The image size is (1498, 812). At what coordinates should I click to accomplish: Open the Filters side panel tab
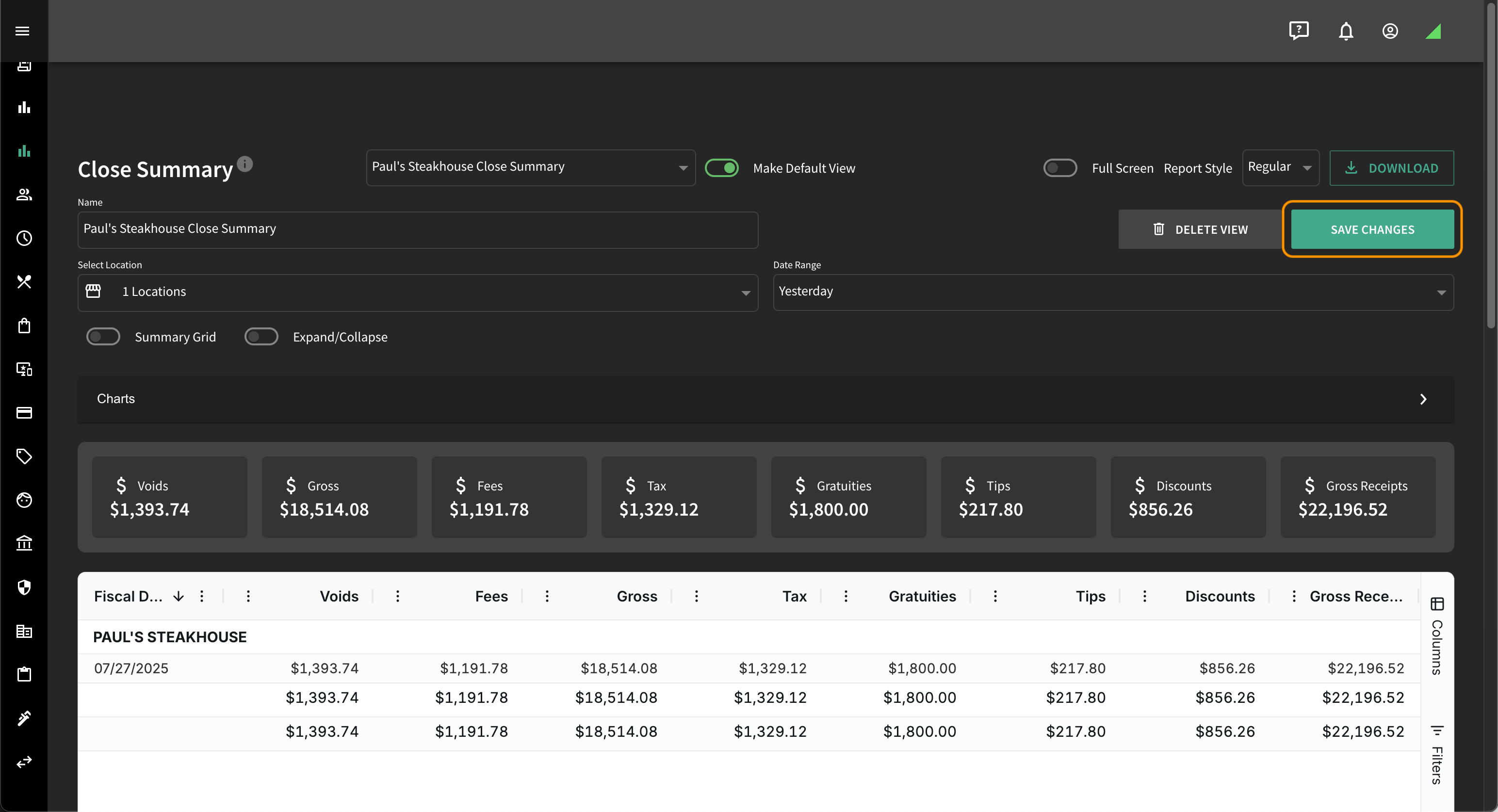pos(1437,755)
